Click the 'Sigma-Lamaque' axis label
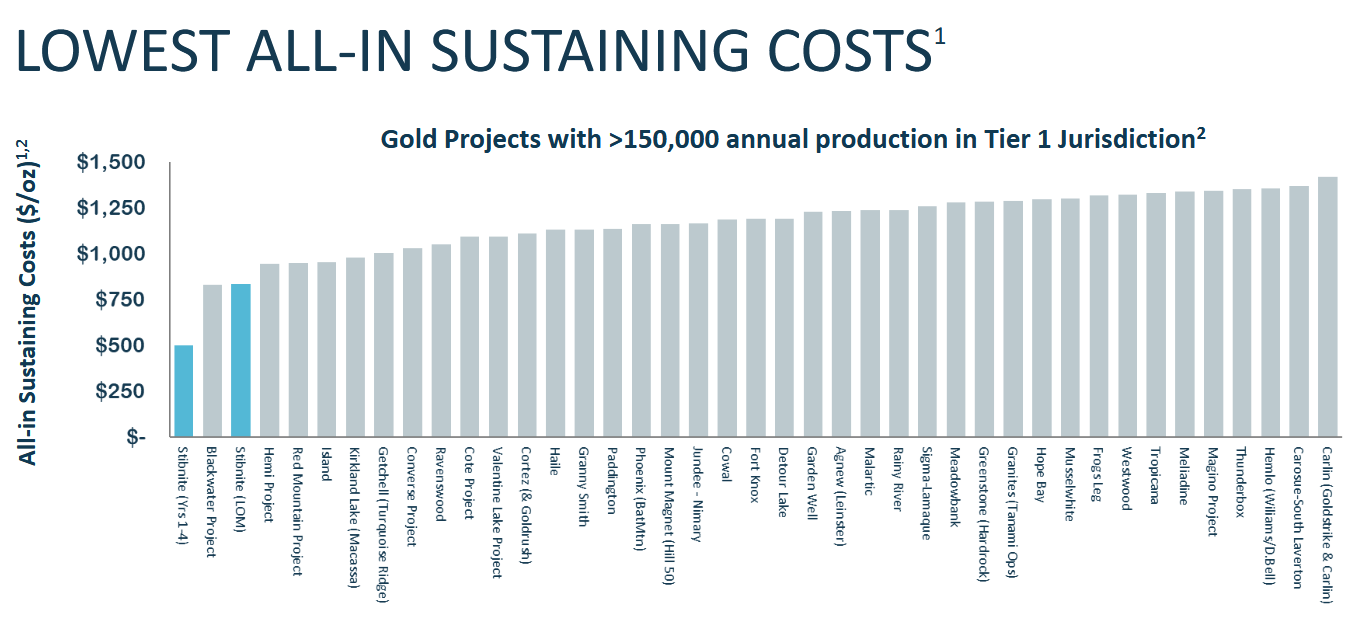 (x=926, y=493)
